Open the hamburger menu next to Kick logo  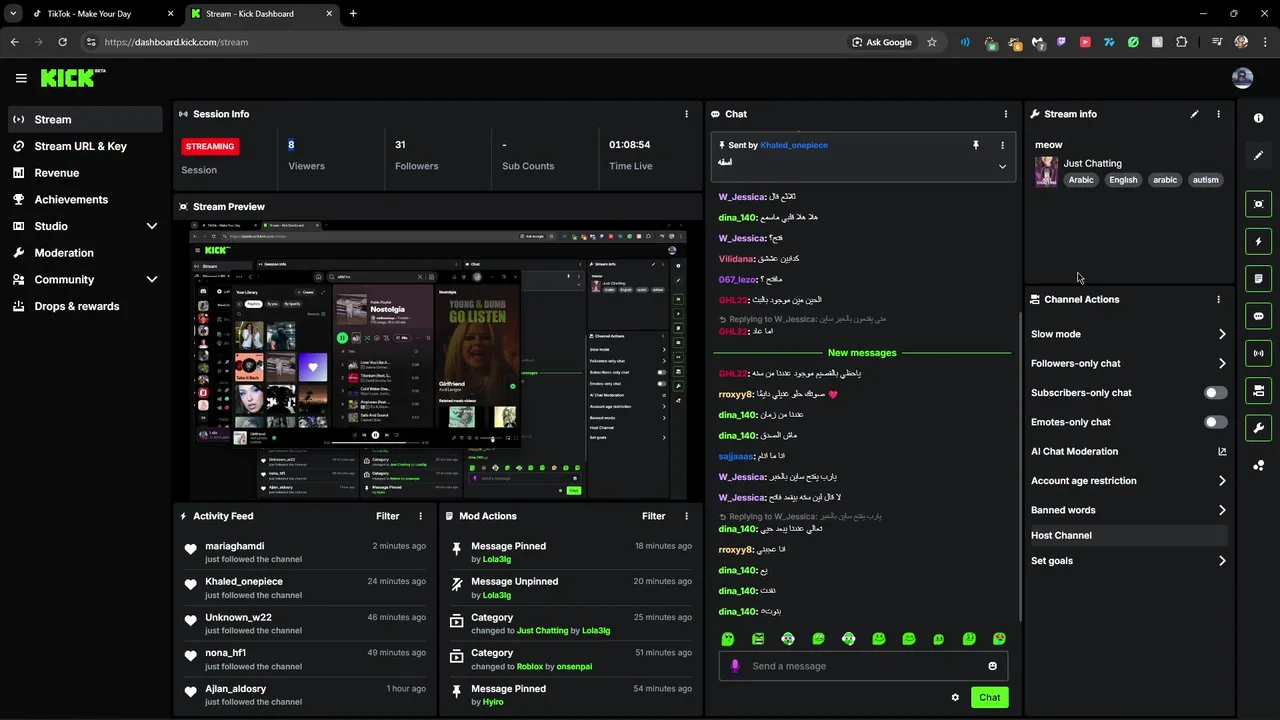pos(21,78)
